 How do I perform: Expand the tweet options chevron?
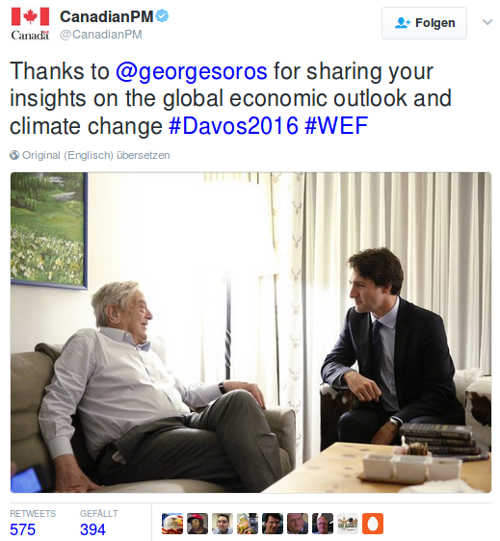click(487, 22)
